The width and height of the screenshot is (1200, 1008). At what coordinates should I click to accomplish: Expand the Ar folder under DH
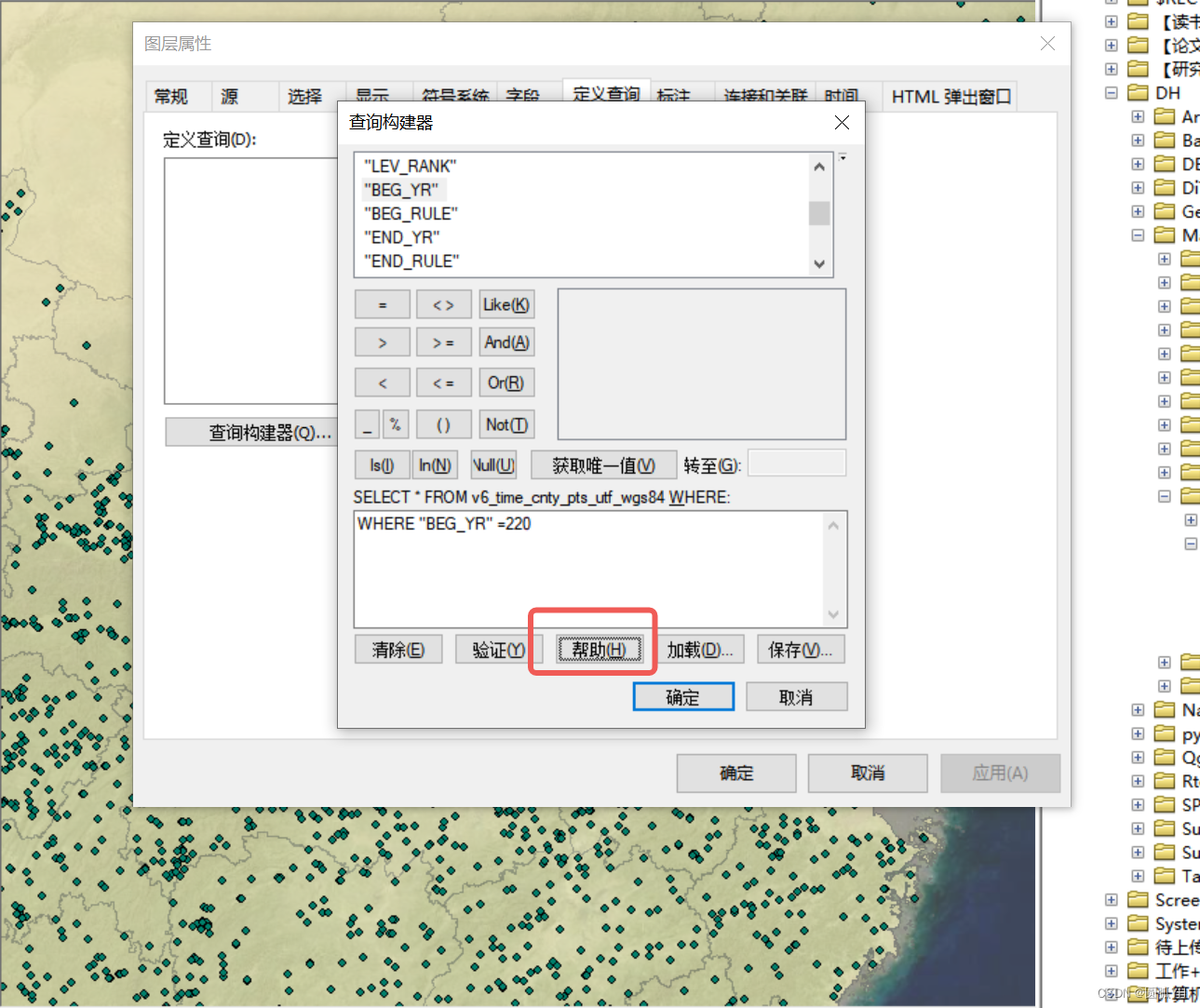click(1138, 117)
